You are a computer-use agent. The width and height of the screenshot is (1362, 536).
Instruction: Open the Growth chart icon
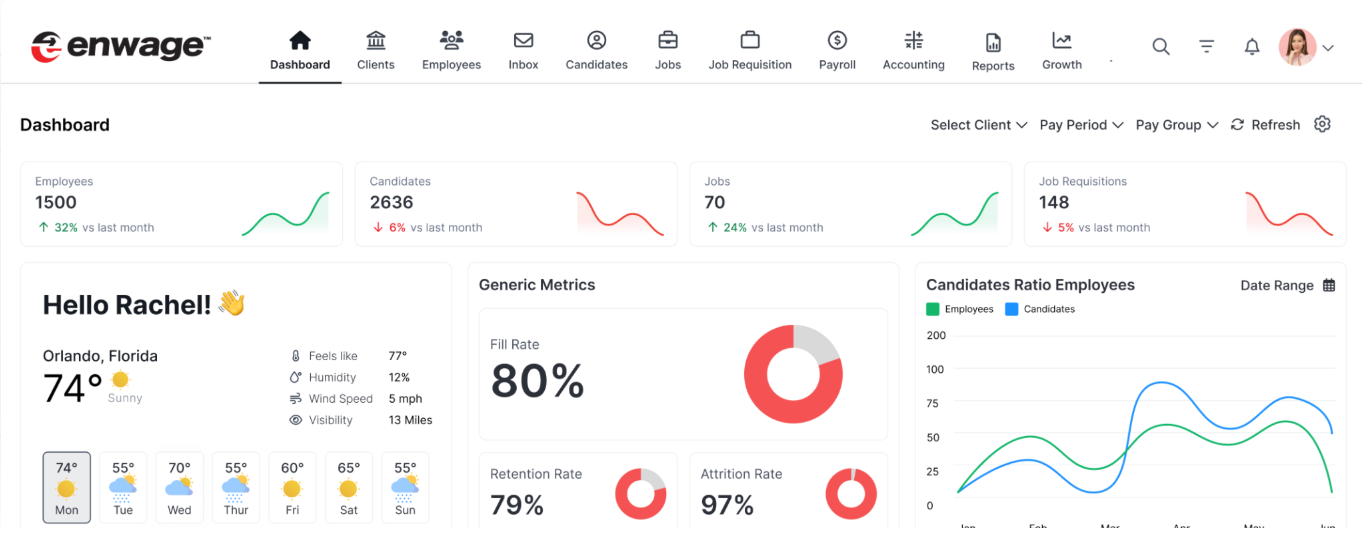(1061, 41)
